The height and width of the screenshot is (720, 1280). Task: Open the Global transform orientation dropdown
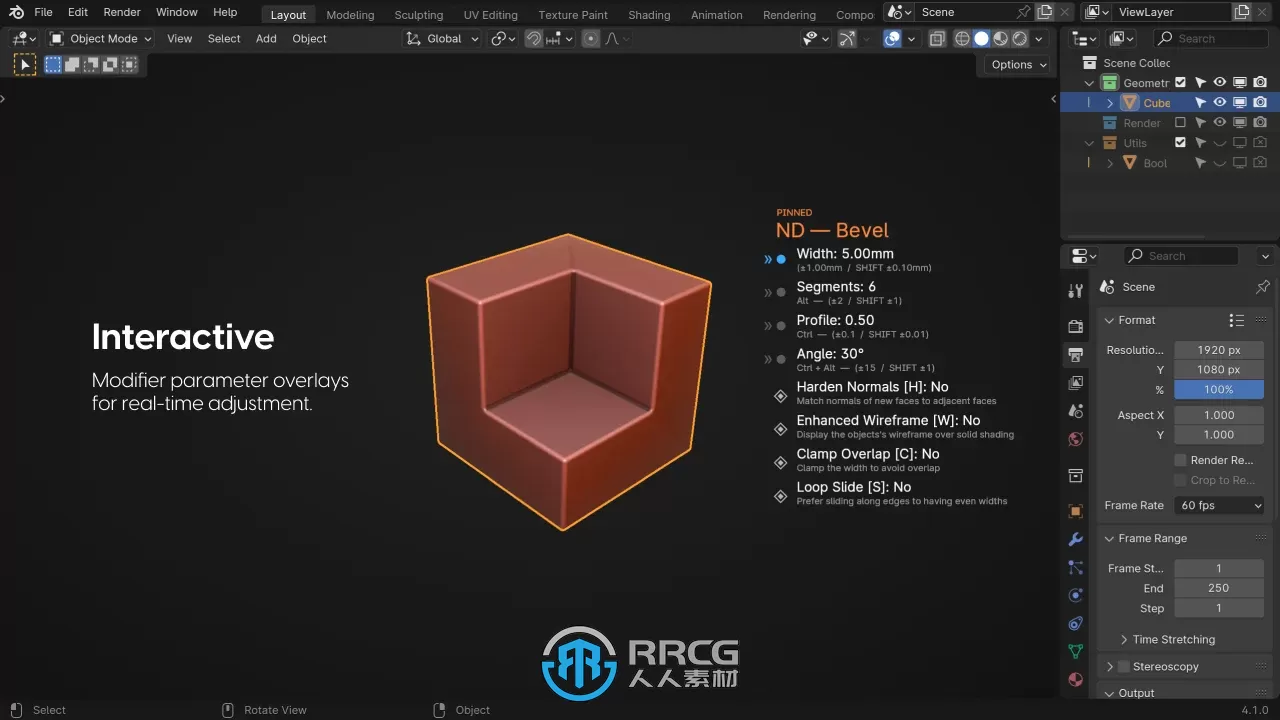click(442, 38)
